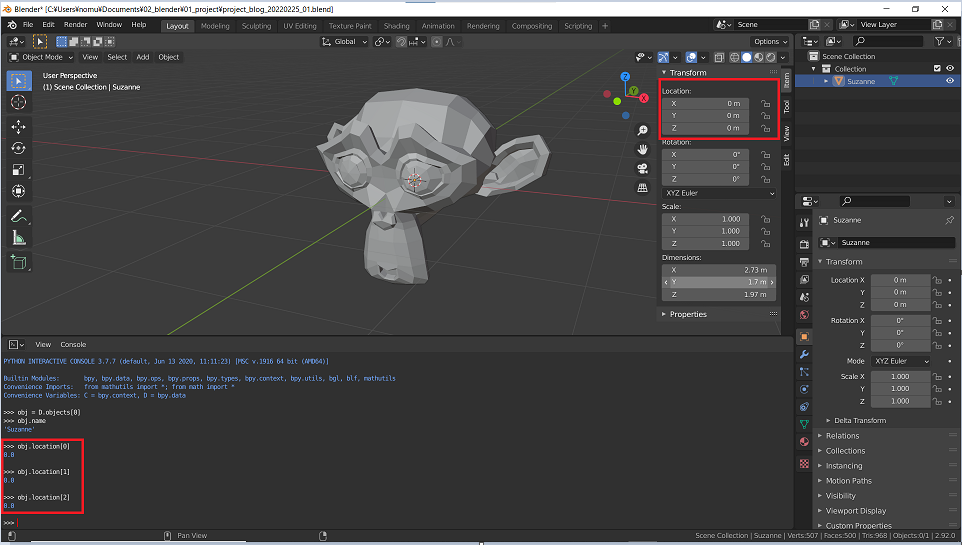Expand the Delta Transform section

856,420
